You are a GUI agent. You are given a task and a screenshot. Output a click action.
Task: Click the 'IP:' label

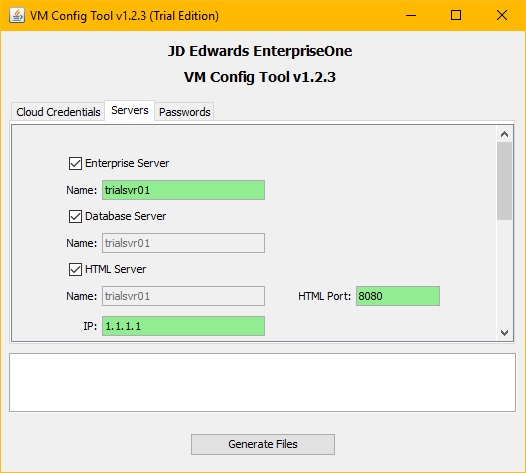90,326
